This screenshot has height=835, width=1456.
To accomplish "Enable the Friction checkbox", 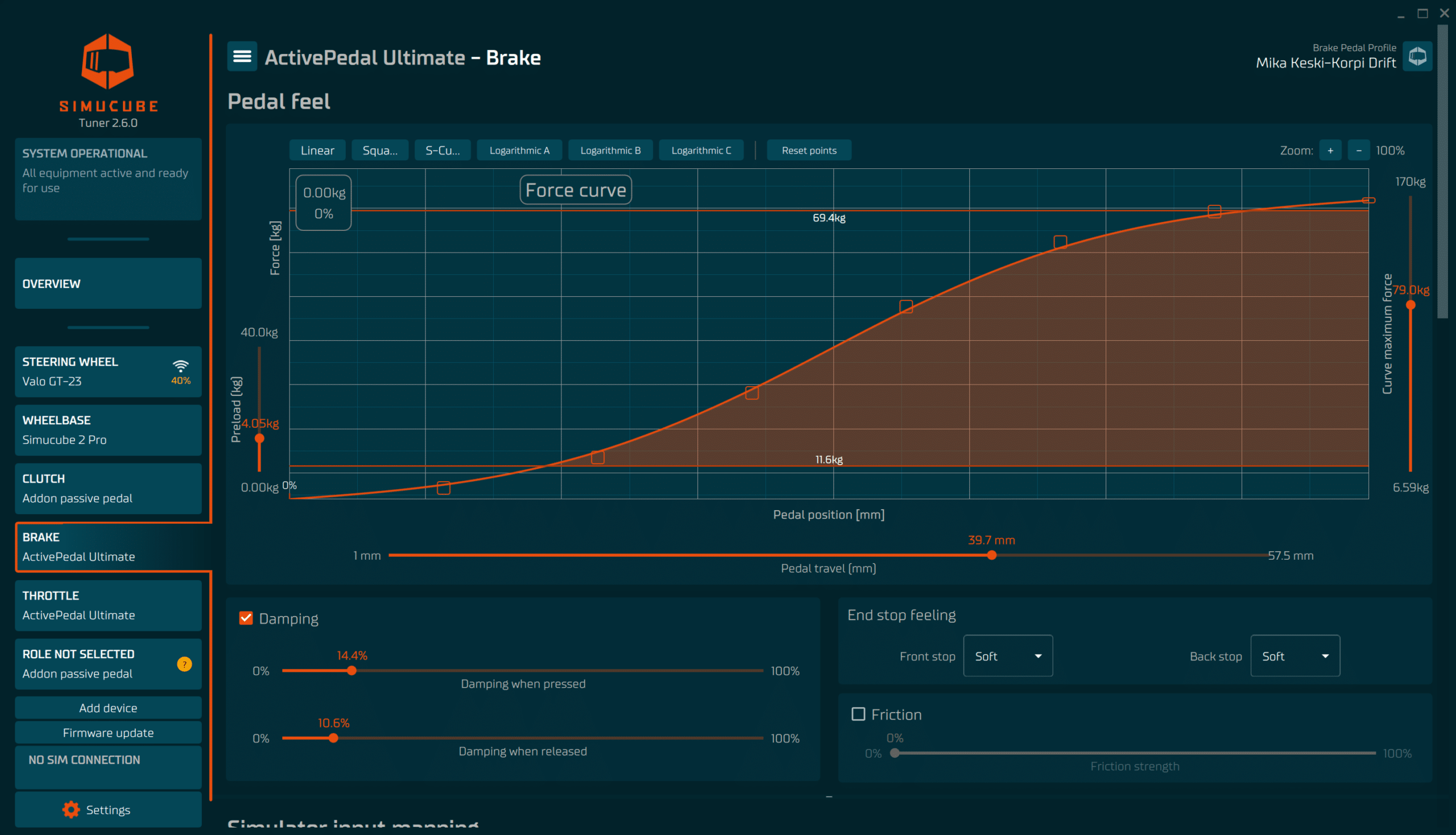I will pos(858,714).
